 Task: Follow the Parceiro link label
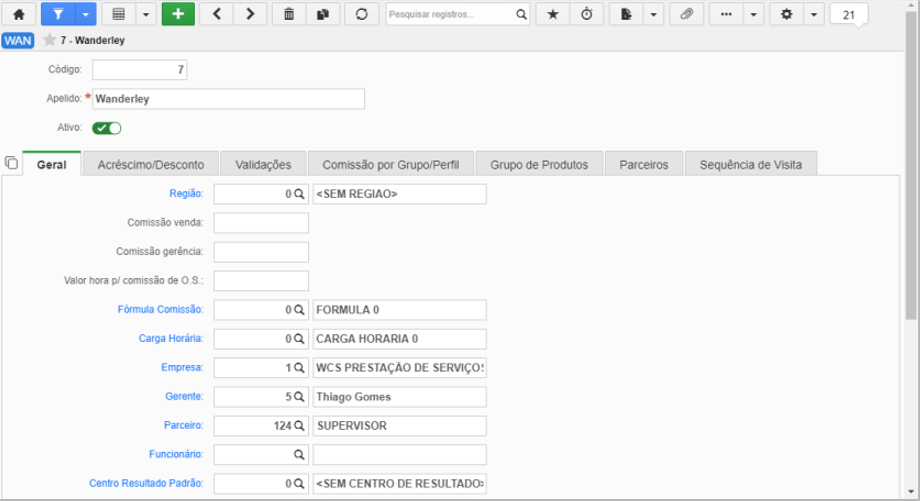[x=183, y=425]
